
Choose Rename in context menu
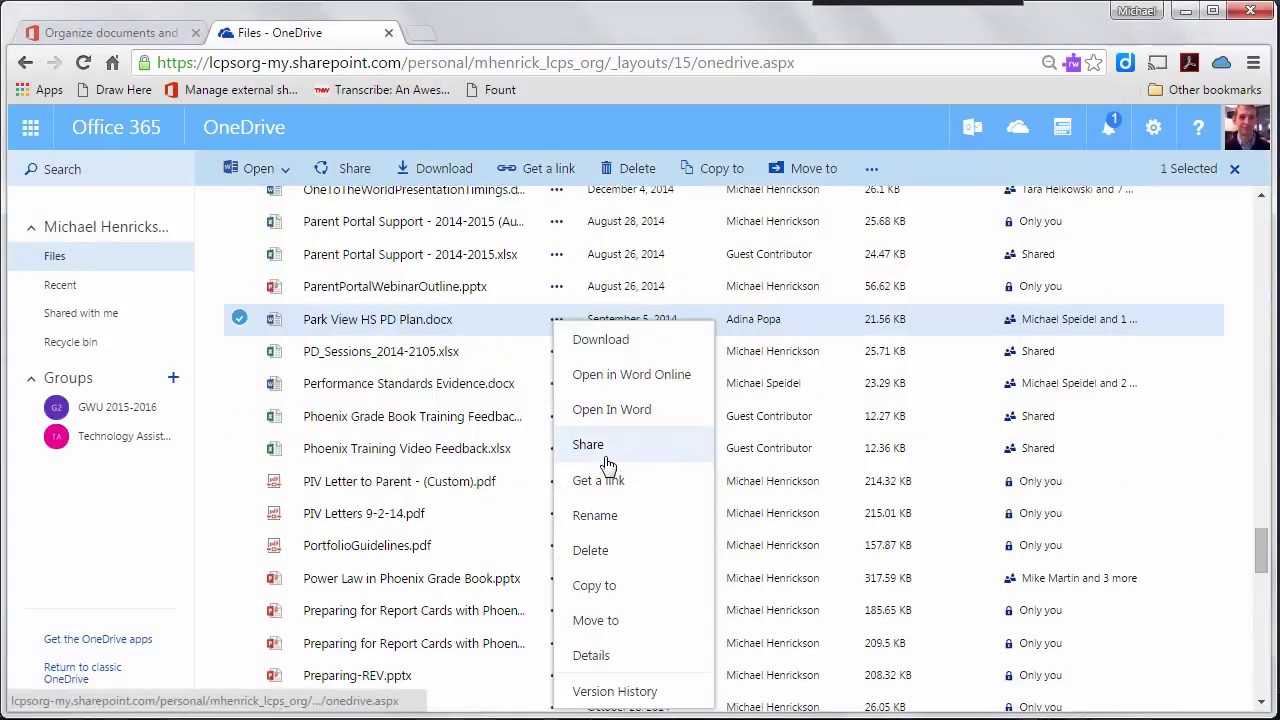coord(595,515)
